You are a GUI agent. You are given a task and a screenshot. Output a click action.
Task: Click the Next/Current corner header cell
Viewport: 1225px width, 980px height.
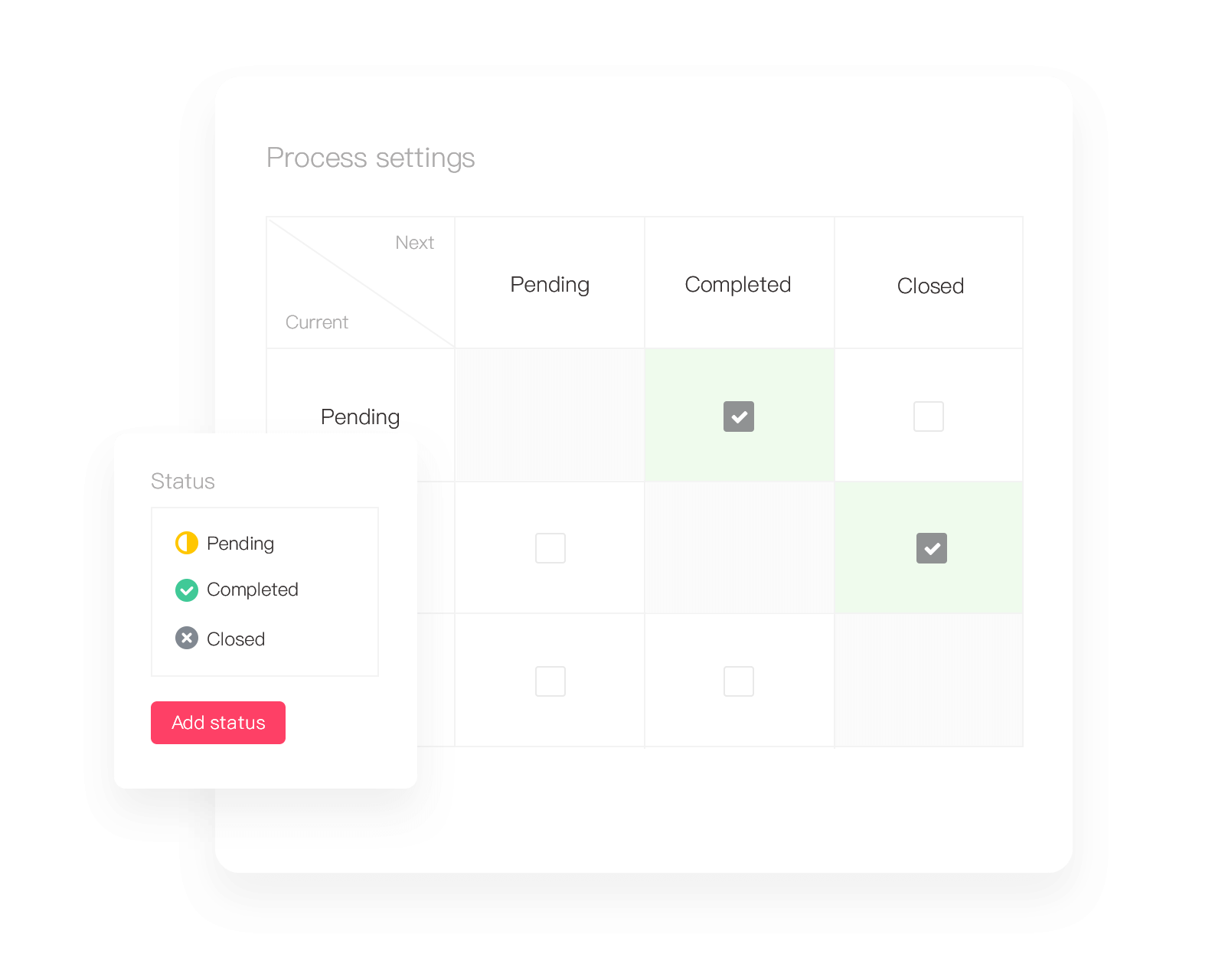click(361, 283)
